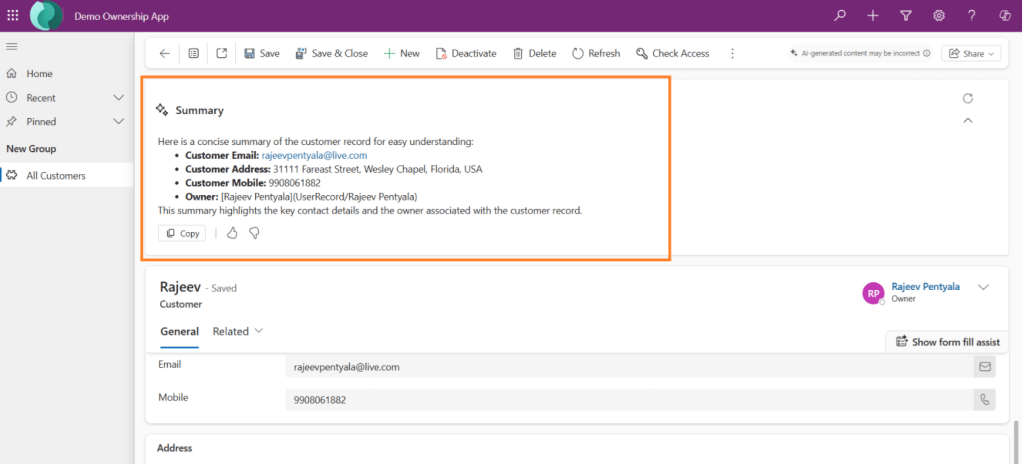Click the thumbs down feedback icon
Screen dimensions: 1022x464
click(254, 233)
